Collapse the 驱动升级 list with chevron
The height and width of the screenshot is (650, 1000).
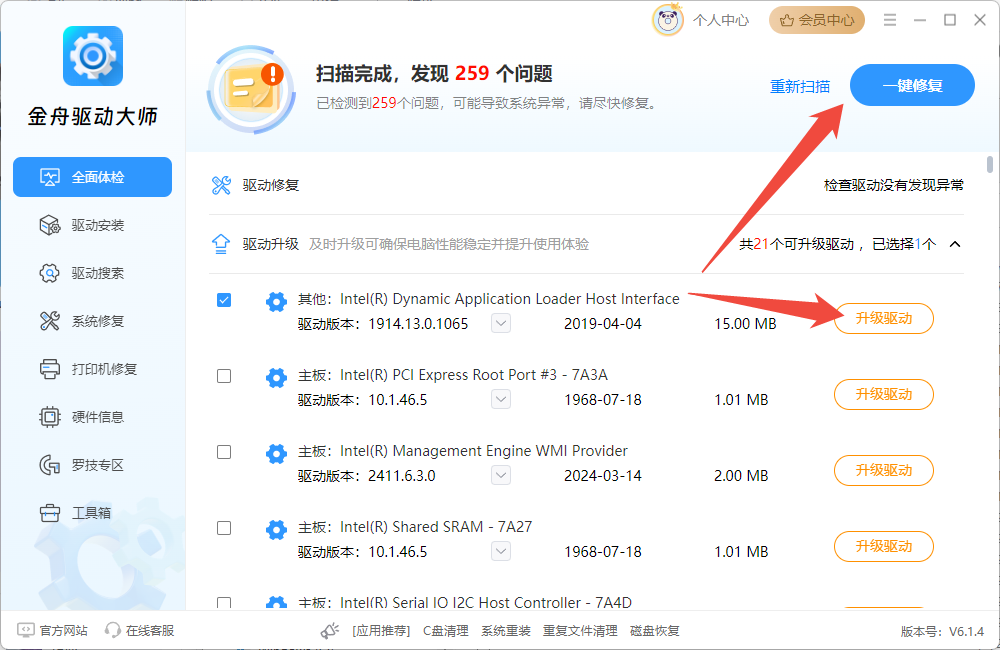[x=955, y=244]
